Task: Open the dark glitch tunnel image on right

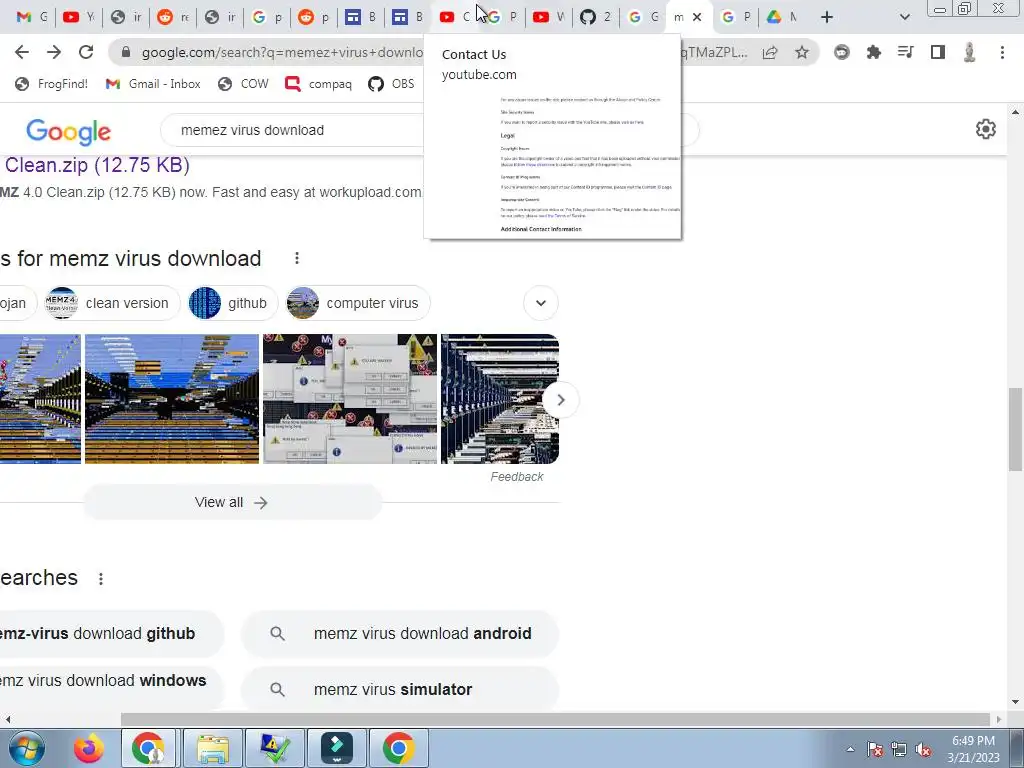Action: [500, 399]
